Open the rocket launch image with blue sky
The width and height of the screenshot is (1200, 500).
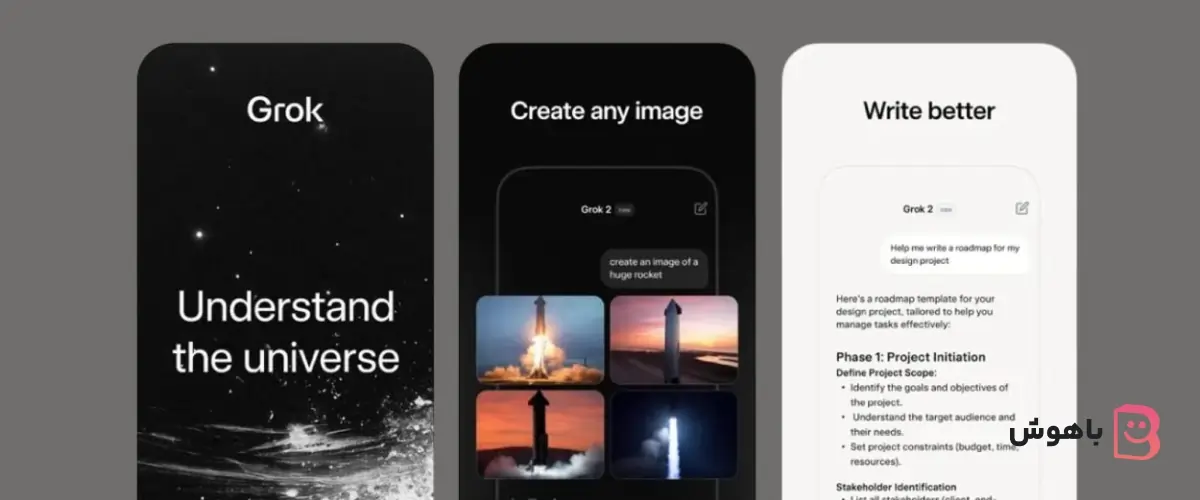point(540,340)
